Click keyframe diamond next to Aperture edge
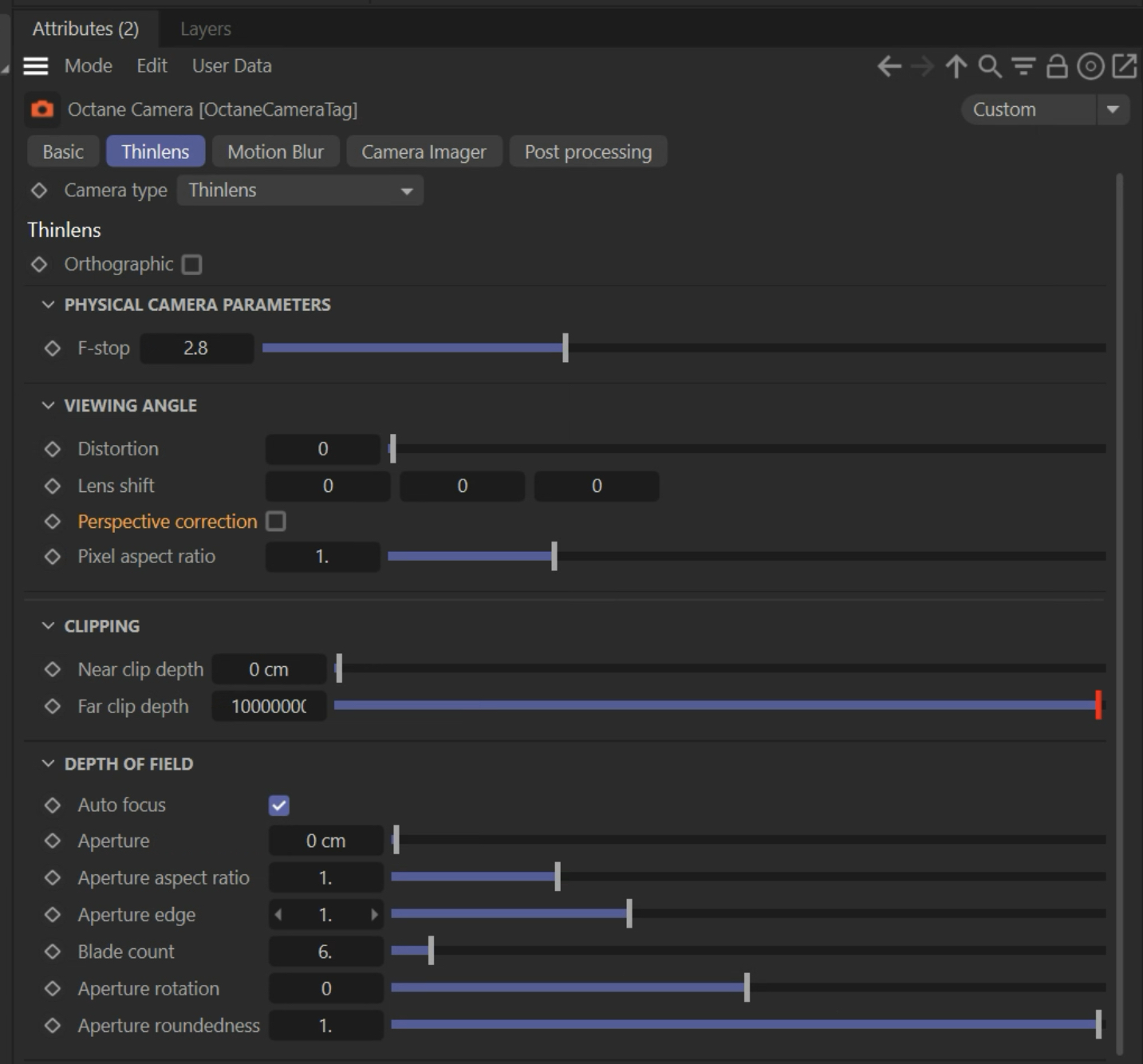Image resolution: width=1143 pixels, height=1064 pixels. [53, 915]
